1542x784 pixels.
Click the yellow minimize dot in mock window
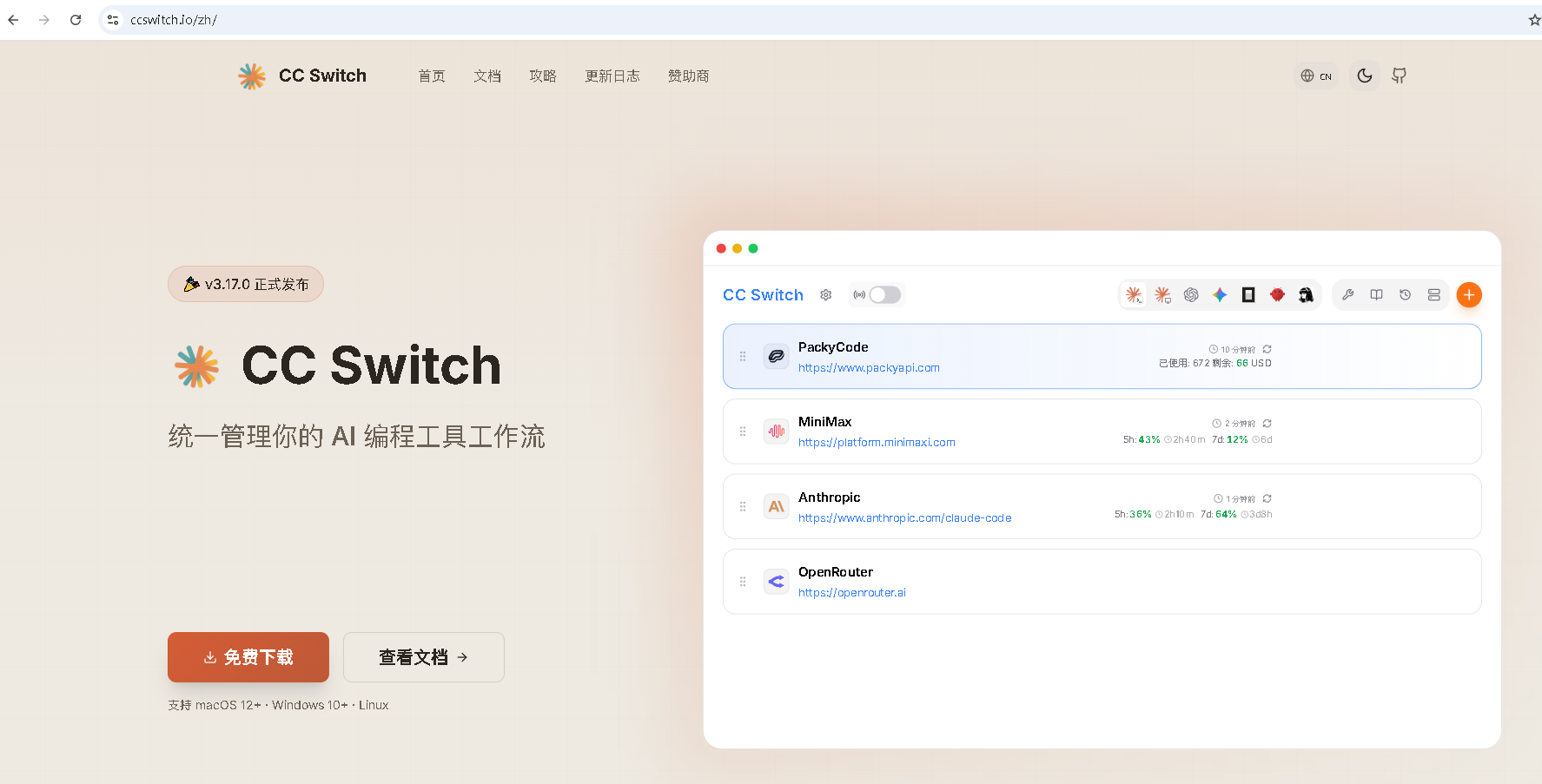pyautogui.click(x=738, y=248)
